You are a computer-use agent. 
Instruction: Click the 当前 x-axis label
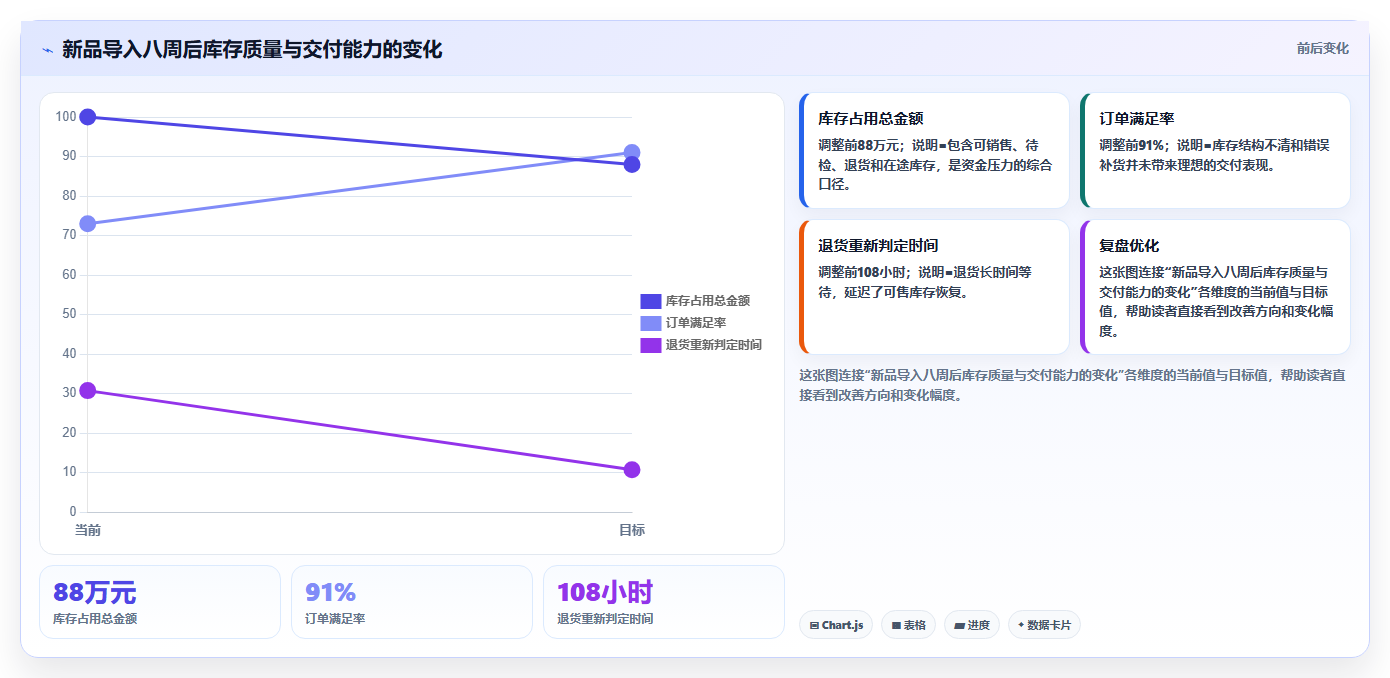(88, 530)
